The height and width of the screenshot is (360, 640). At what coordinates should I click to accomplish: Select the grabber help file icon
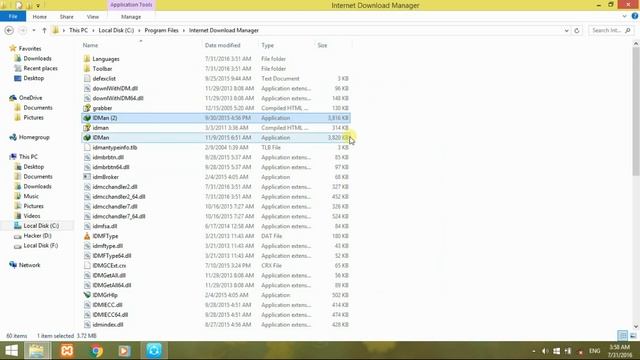87,108
